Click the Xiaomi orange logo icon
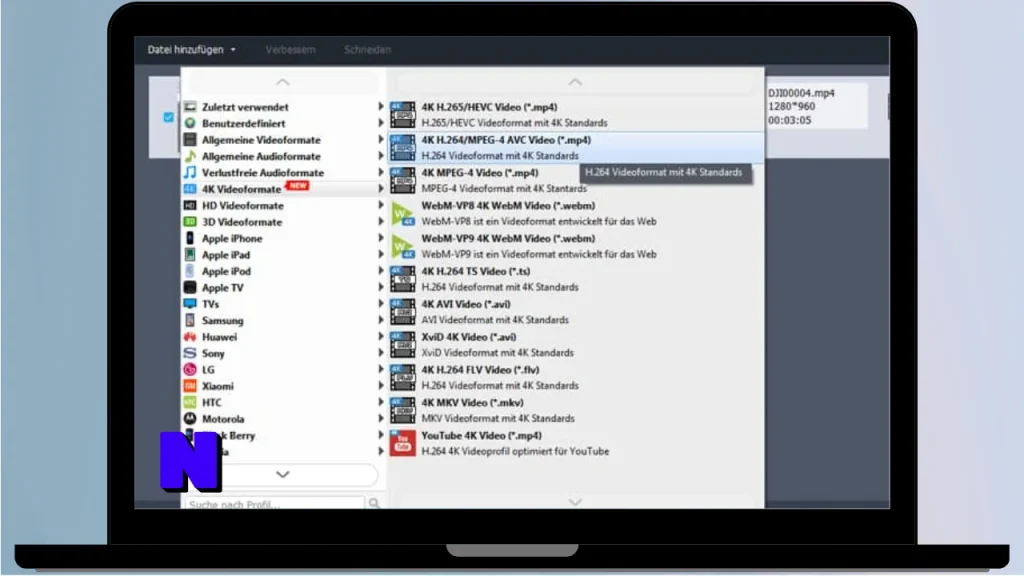 click(190, 385)
